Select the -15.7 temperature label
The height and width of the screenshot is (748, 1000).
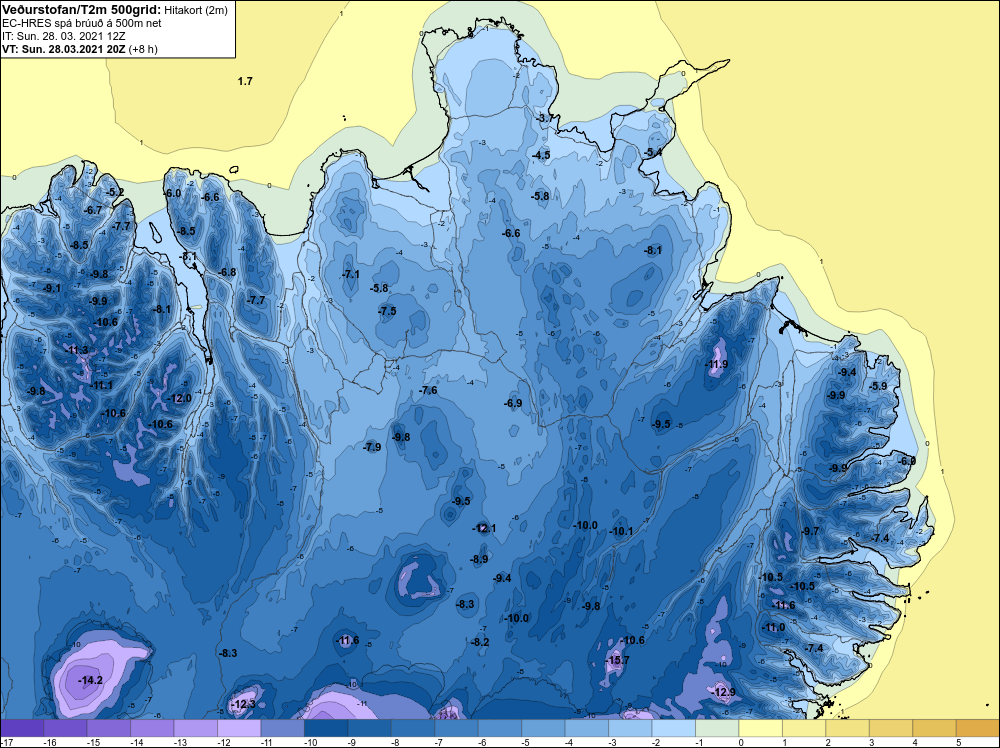point(617,660)
